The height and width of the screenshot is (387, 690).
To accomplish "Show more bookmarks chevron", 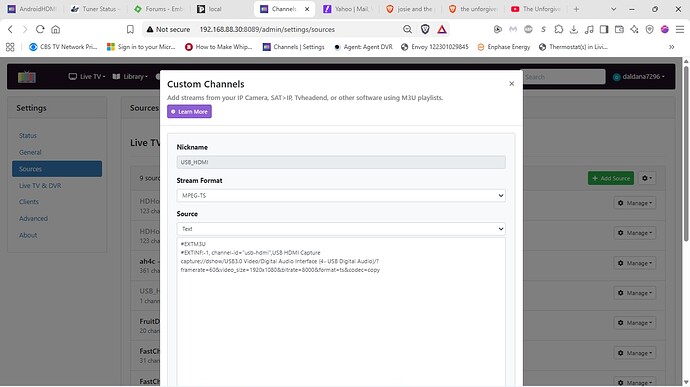I will (x=672, y=47).
